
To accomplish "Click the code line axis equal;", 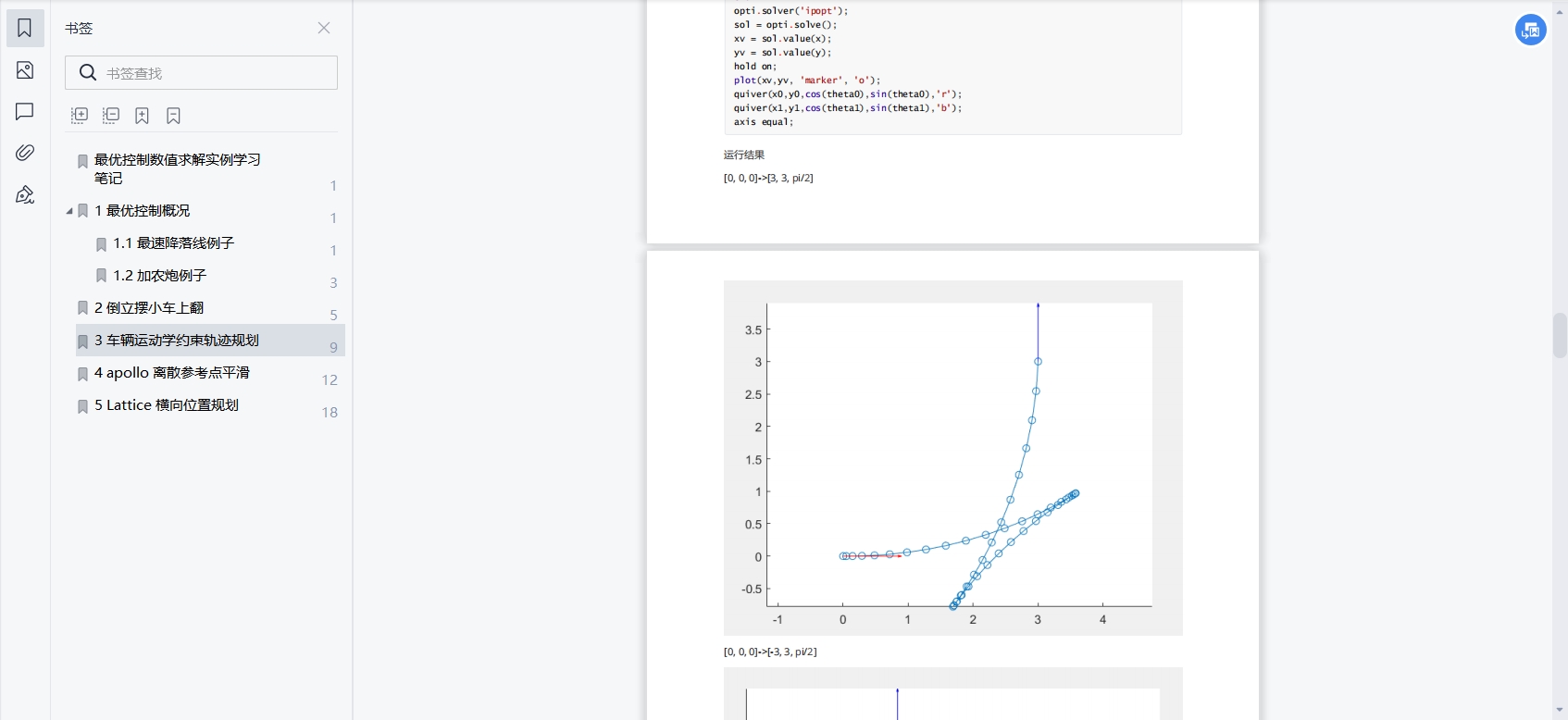I will pos(764,122).
